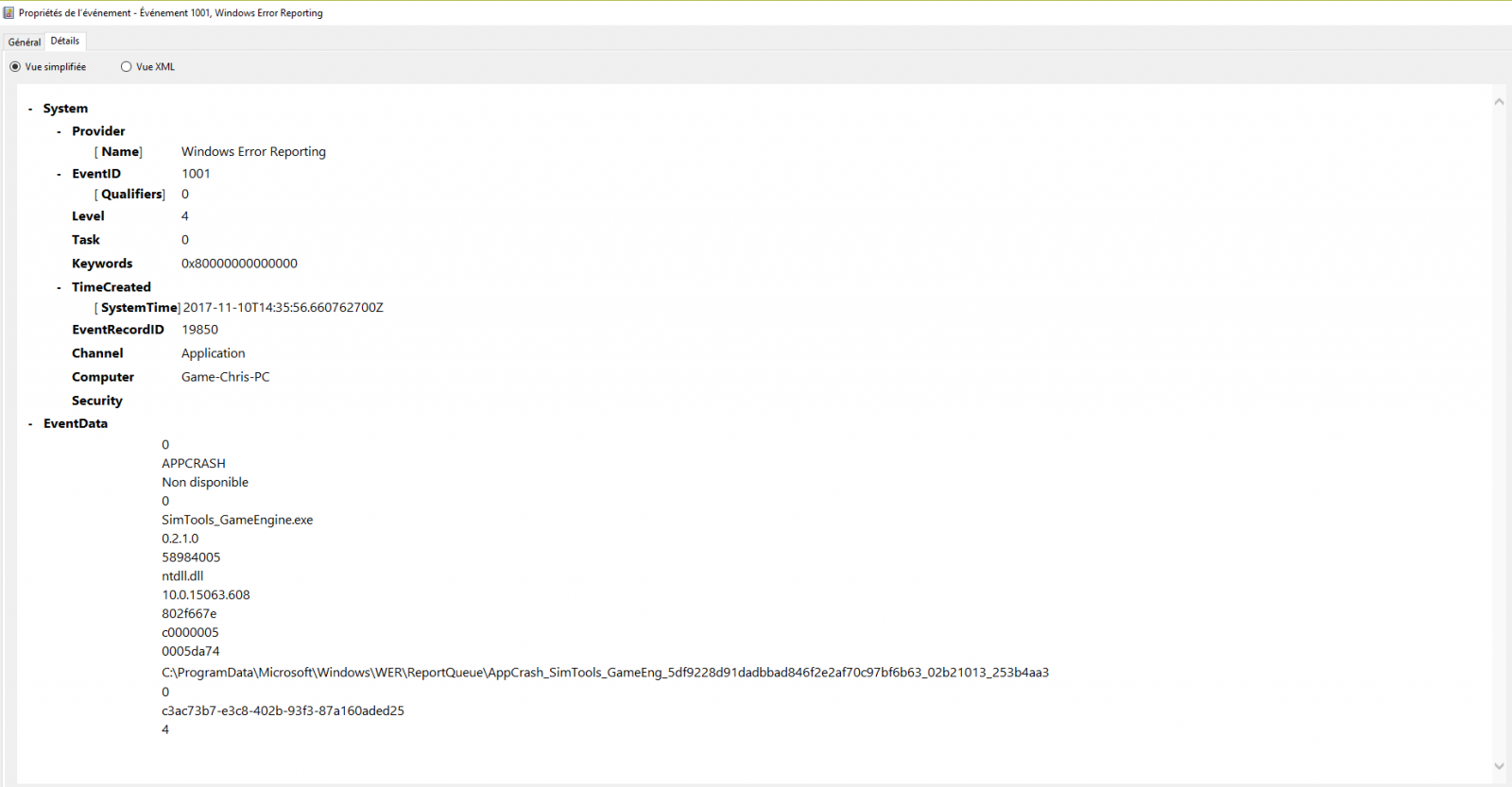This screenshot has height=787, width=1512.
Task: Switch to the Général tab
Action: point(25,42)
